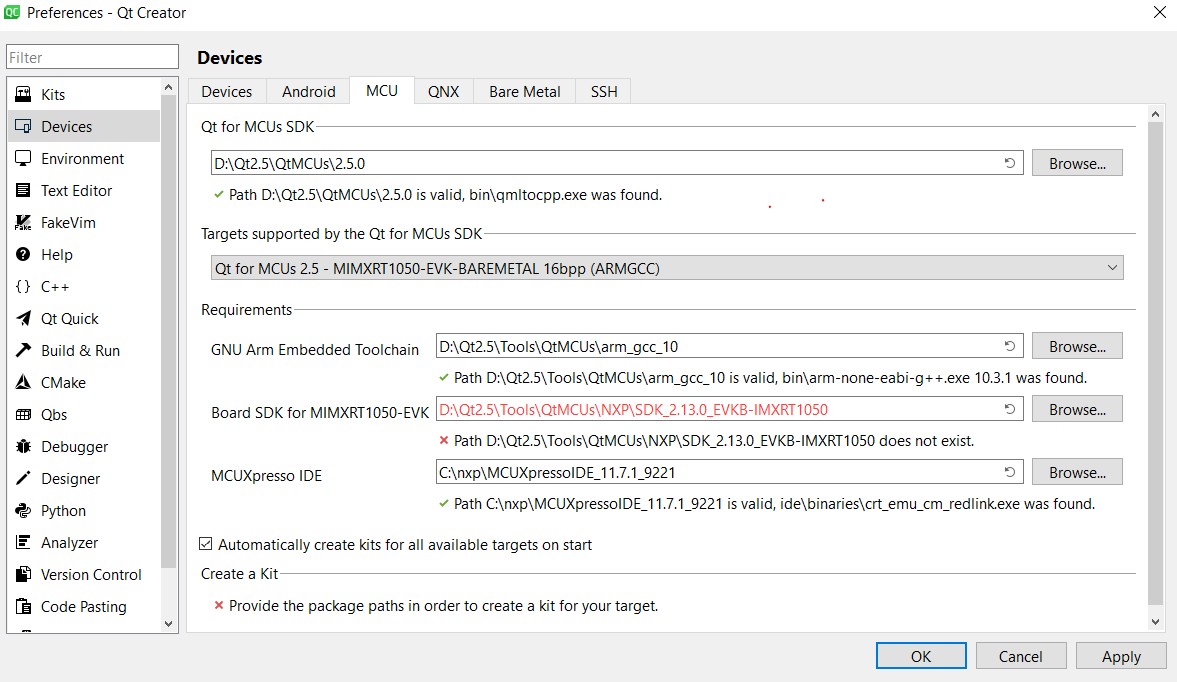The image size is (1177, 682).
Task: Browse for the Board SDK MIMXRT1050-EVK folder
Action: [x=1077, y=409]
